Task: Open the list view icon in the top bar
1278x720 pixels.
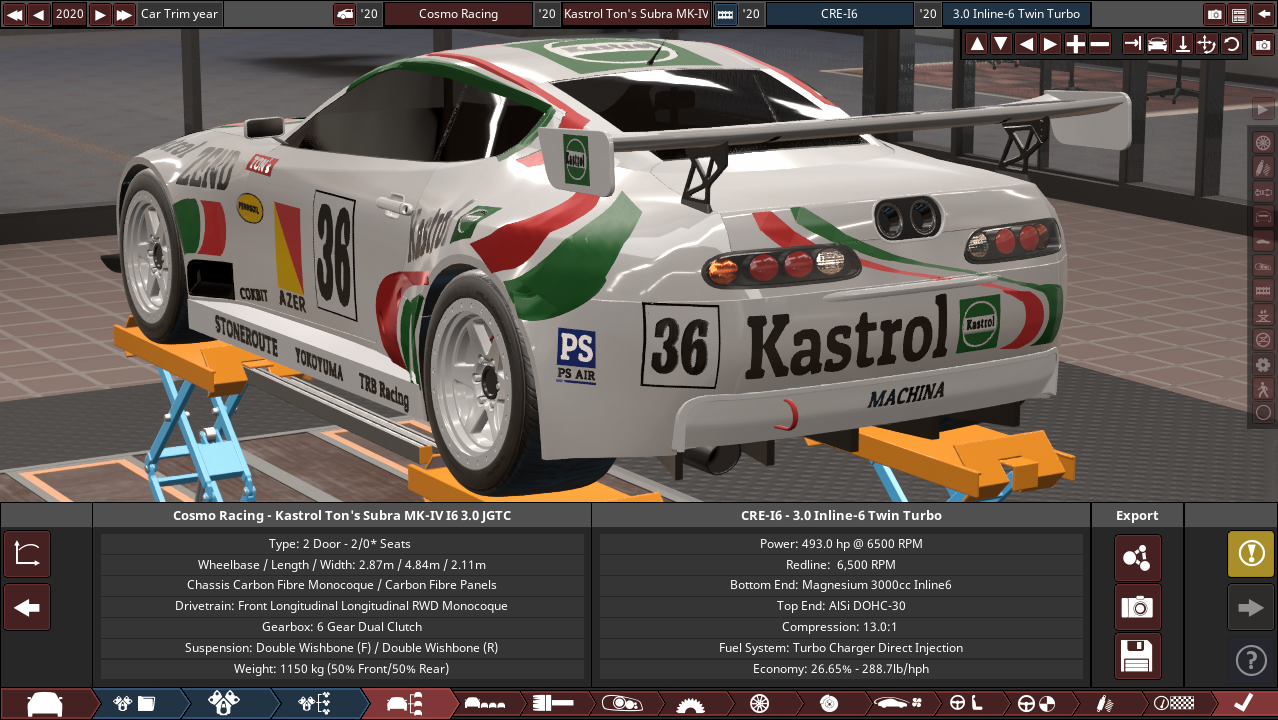Action: (1239, 14)
